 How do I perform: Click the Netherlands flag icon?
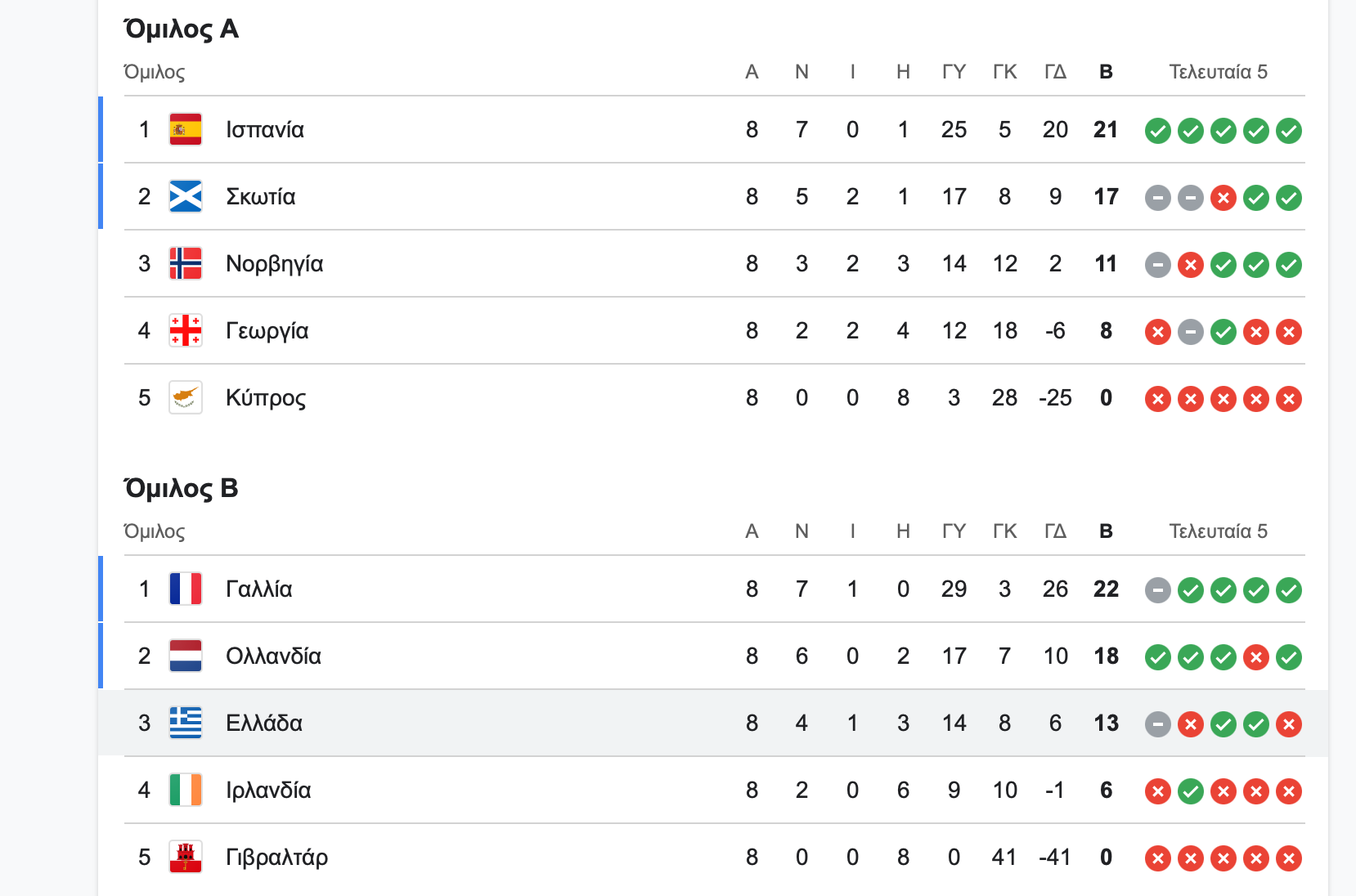pos(186,656)
